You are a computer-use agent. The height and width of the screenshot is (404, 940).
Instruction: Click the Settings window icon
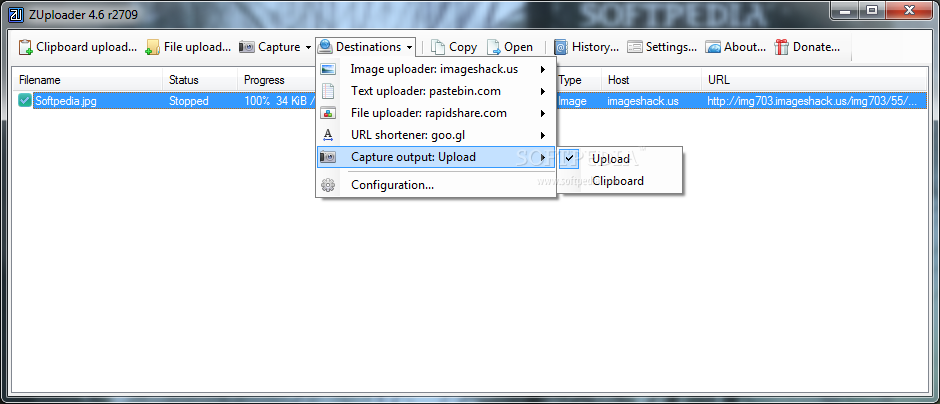(635, 47)
